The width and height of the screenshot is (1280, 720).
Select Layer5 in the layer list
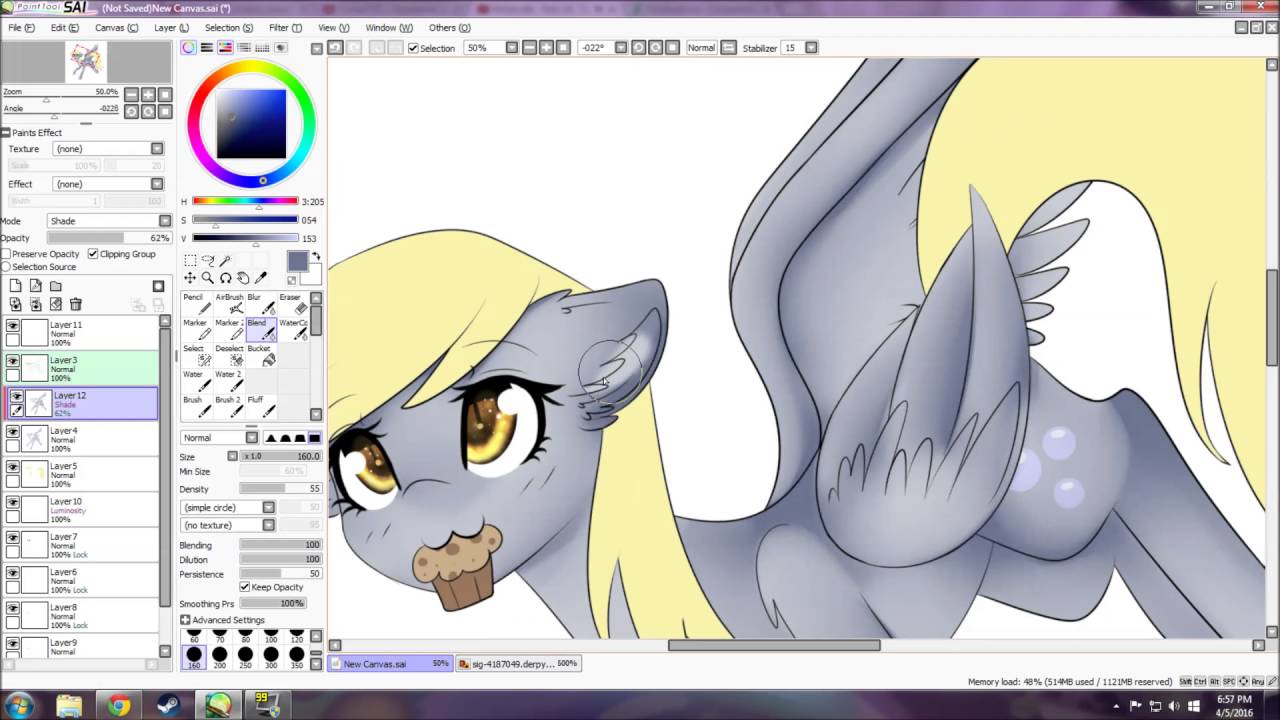coord(82,474)
